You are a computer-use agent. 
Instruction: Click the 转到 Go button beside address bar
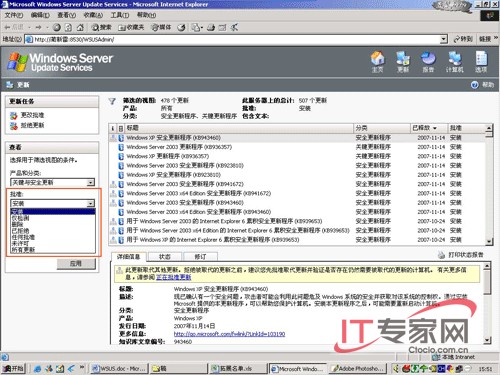[463, 39]
